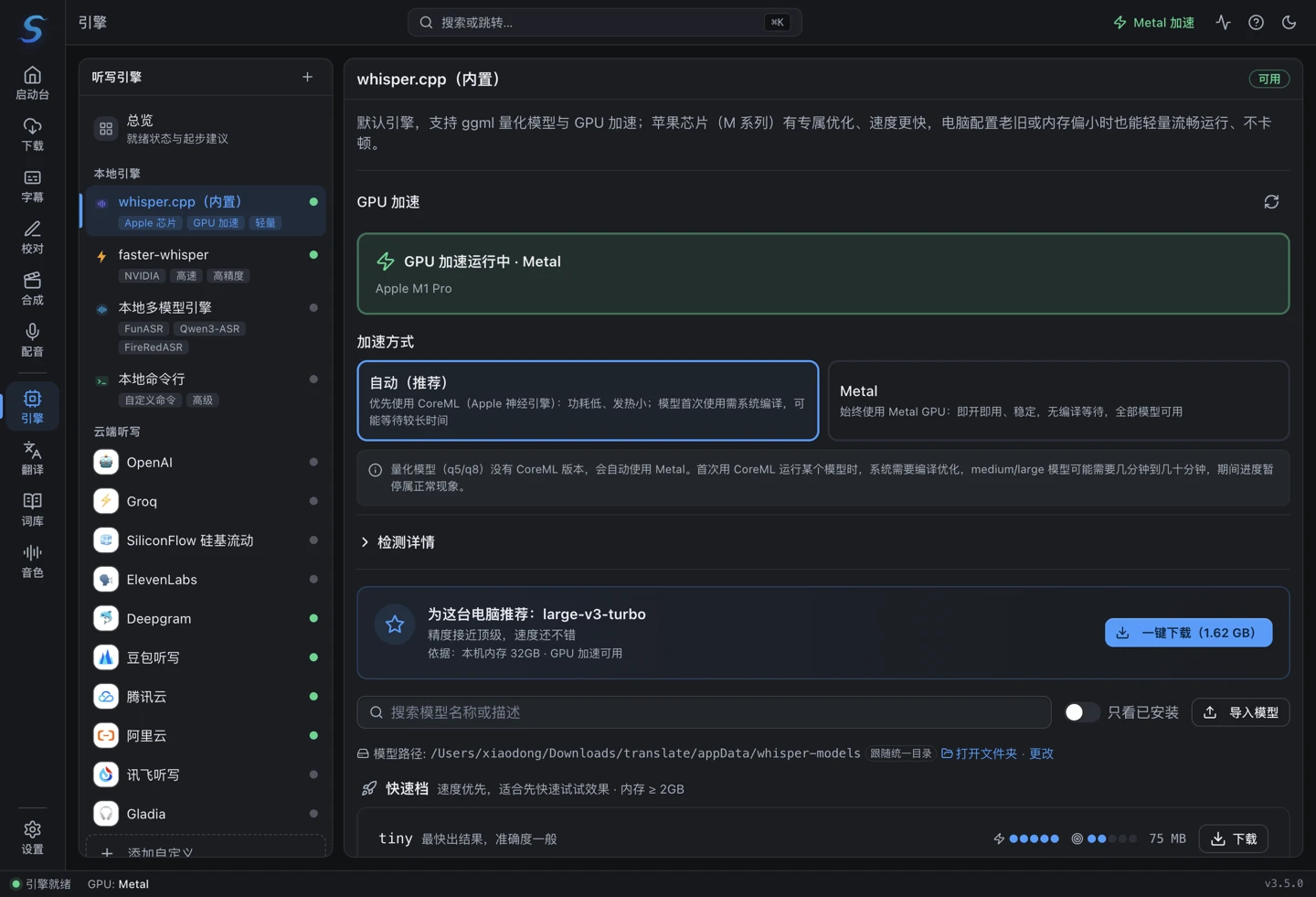This screenshot has width=1316, height=897.
Task: Select the 引擎 engine sidebar item
Action: [x=32, y=406]
